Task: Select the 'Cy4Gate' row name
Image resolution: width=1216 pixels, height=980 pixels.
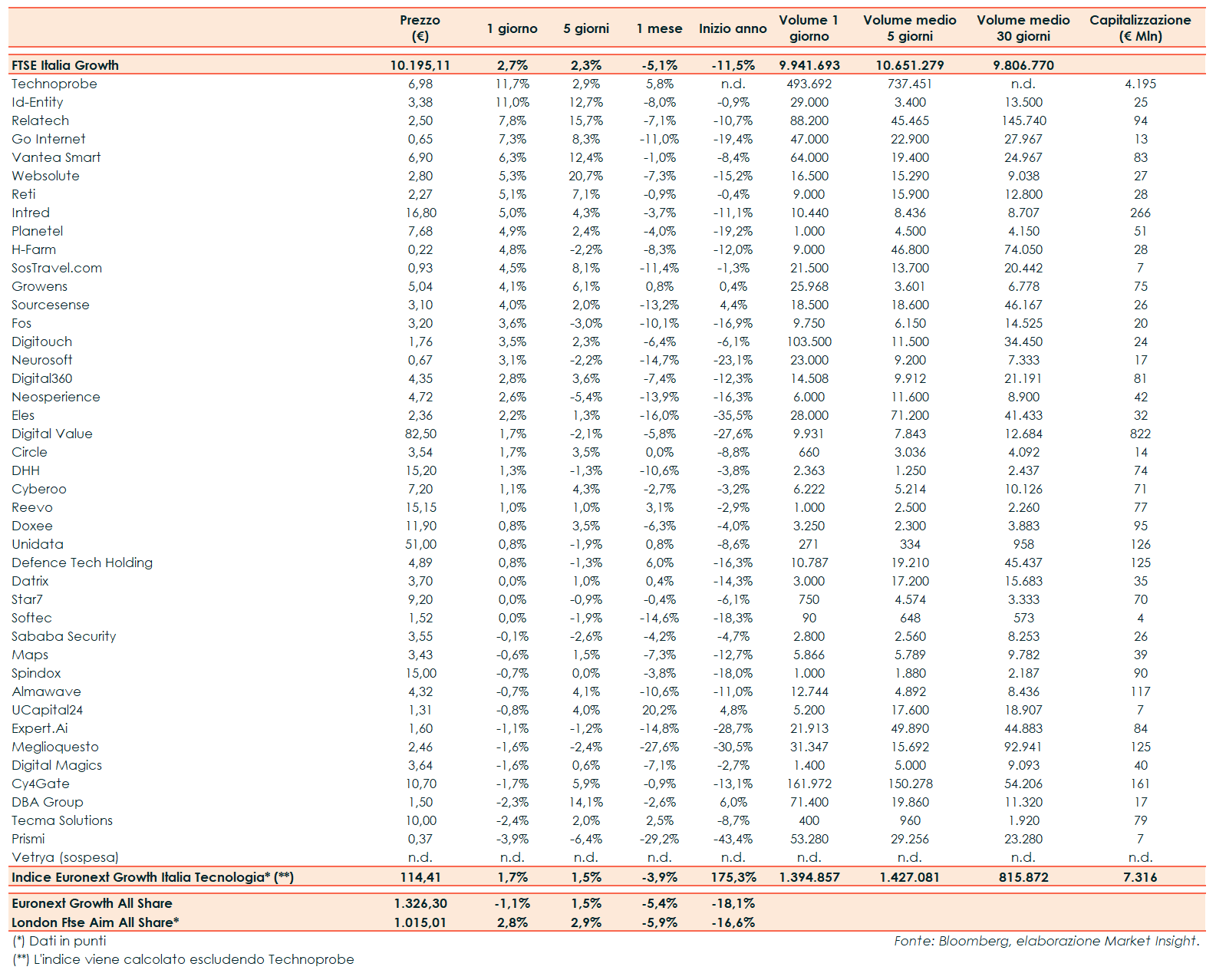Action: pos(41,784)
